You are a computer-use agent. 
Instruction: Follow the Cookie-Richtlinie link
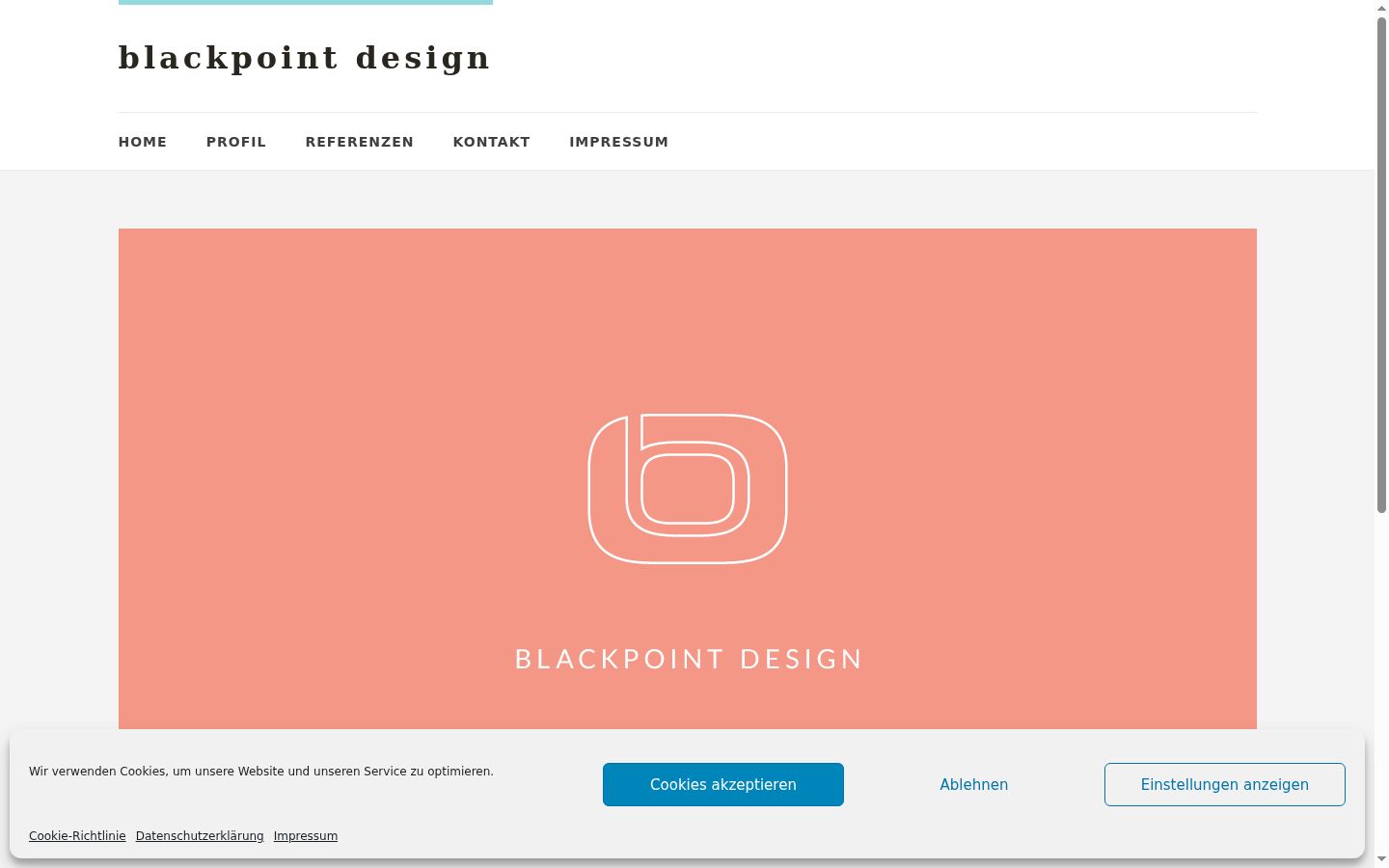[77, 836]
